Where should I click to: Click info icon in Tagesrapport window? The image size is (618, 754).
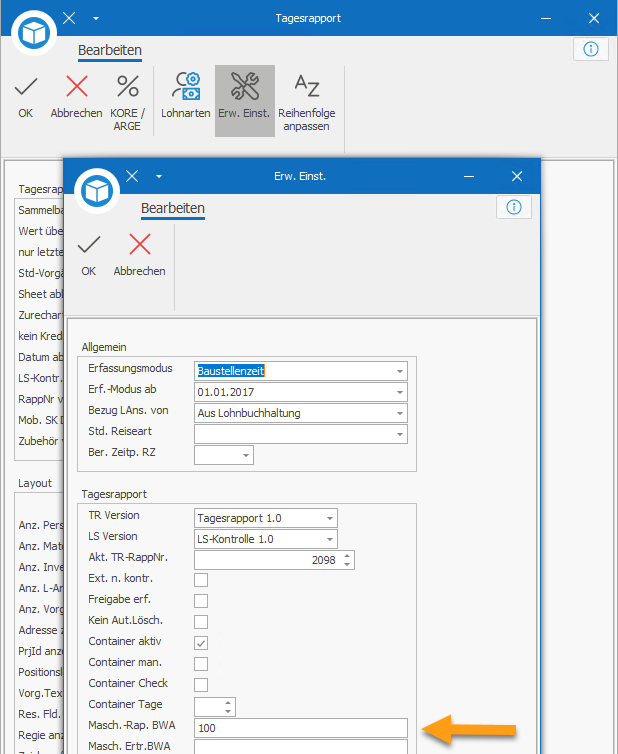click(x=591, y=49)
